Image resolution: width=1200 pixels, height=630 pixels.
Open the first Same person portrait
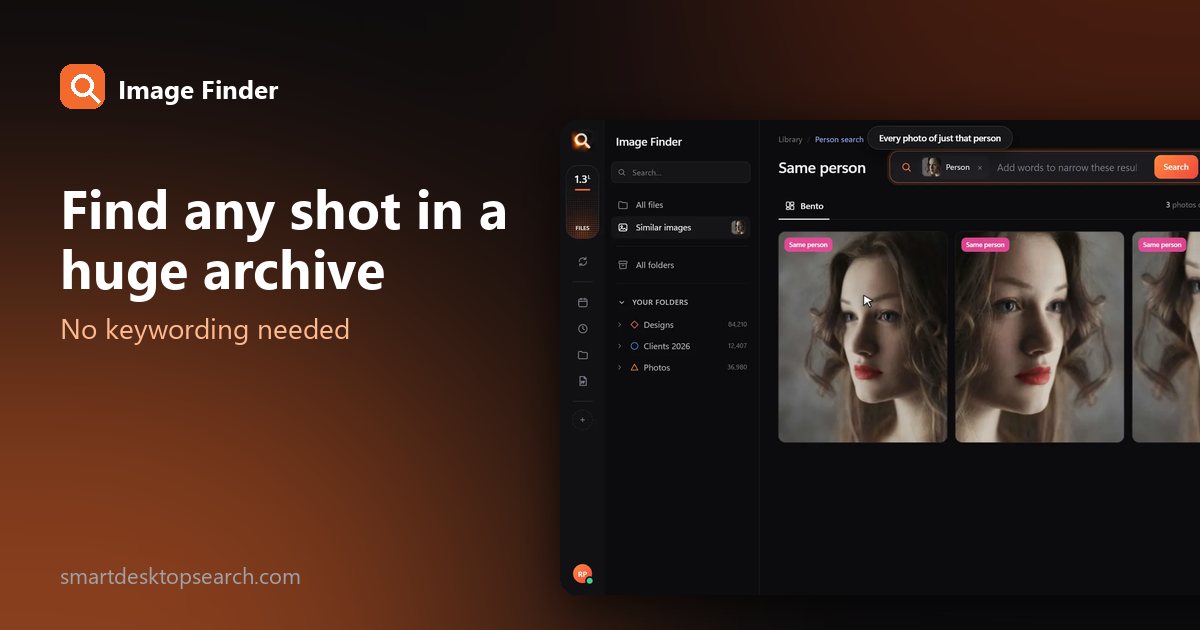click(x=862, y=337)
